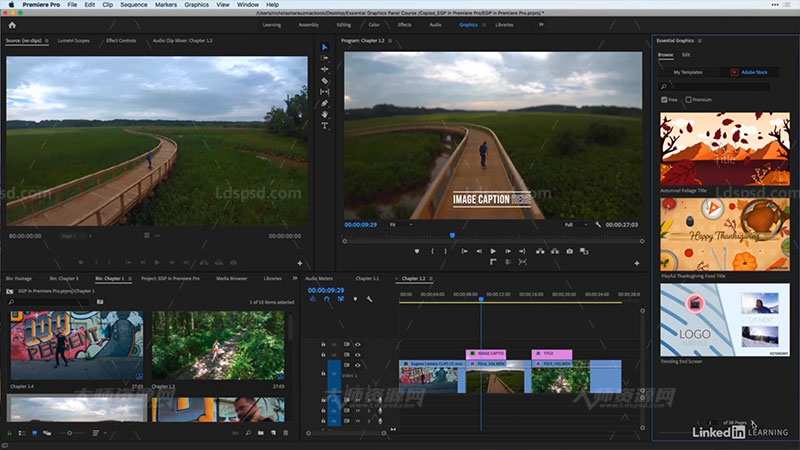Toggle V2 track output eye

(x=358, y=355)
